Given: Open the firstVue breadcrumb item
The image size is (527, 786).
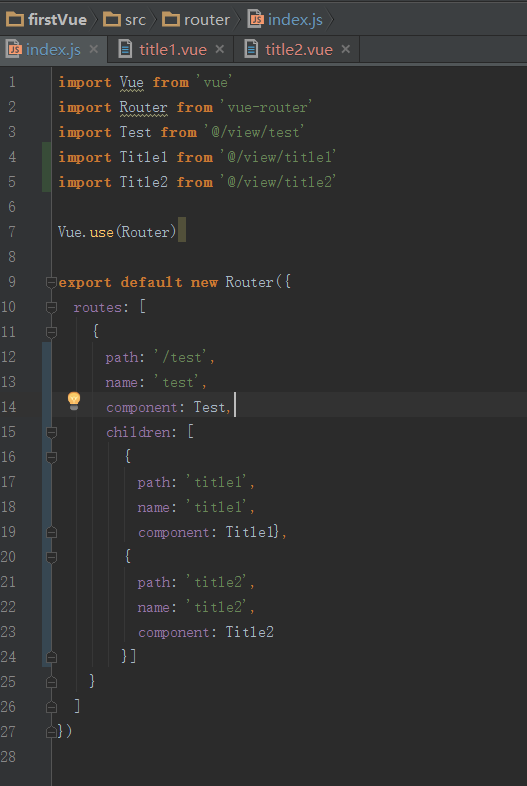Looking at the screenshot, I should pos(57,20).
